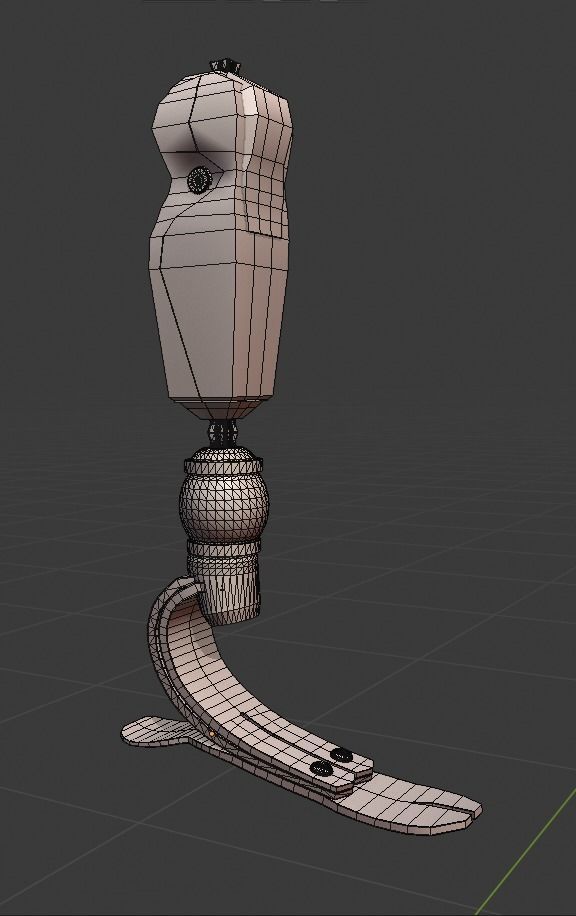Screen dimensions: 576x916
Task: Select the lower bolt on foot blade
Action: tap(321, 768)
